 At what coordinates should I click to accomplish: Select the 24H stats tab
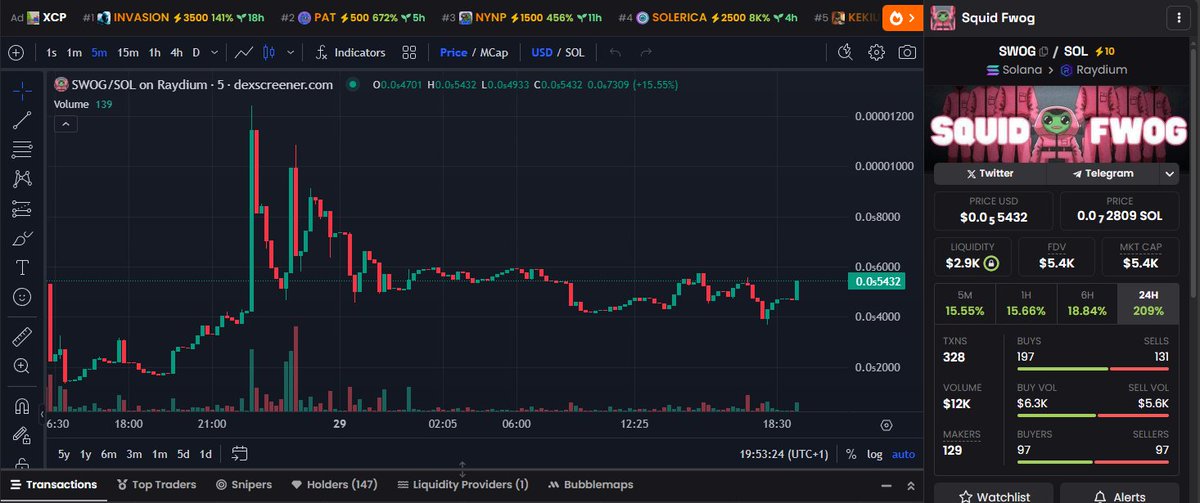[1147, 304]
